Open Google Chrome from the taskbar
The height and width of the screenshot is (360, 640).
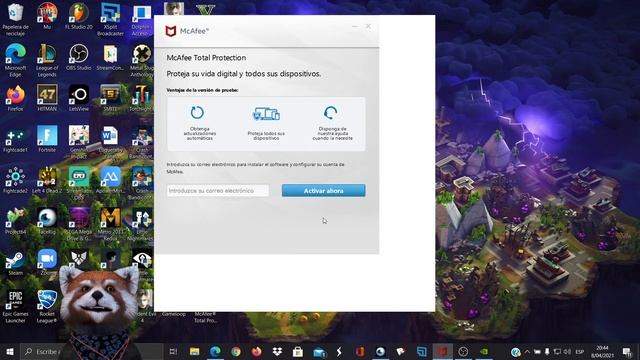pos(236,351)
